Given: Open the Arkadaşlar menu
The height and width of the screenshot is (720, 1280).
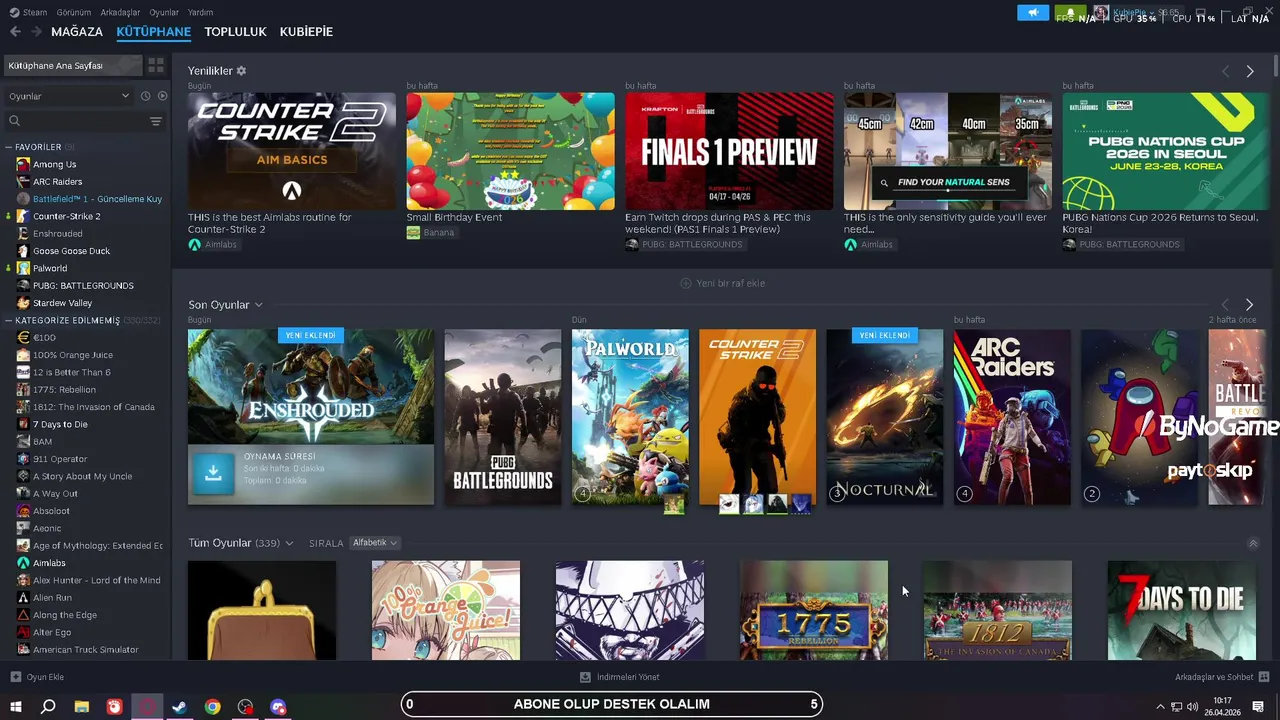Looking at the screenshot, I should click(121, 12).
